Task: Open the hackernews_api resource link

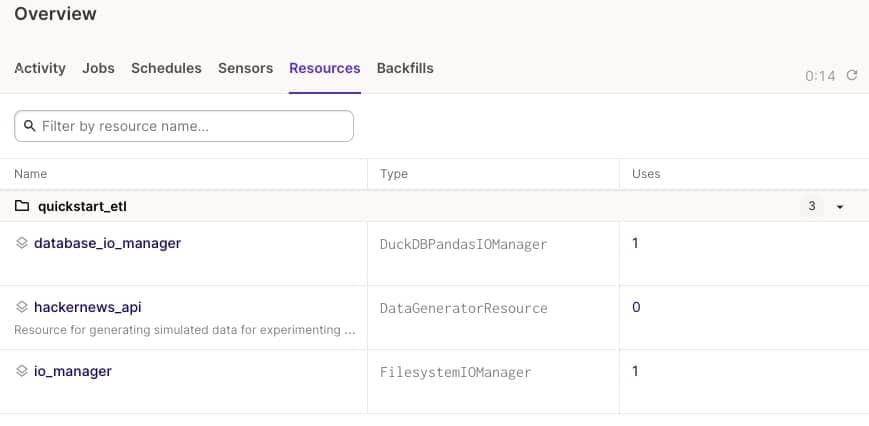Action: [x=88, y=307]
